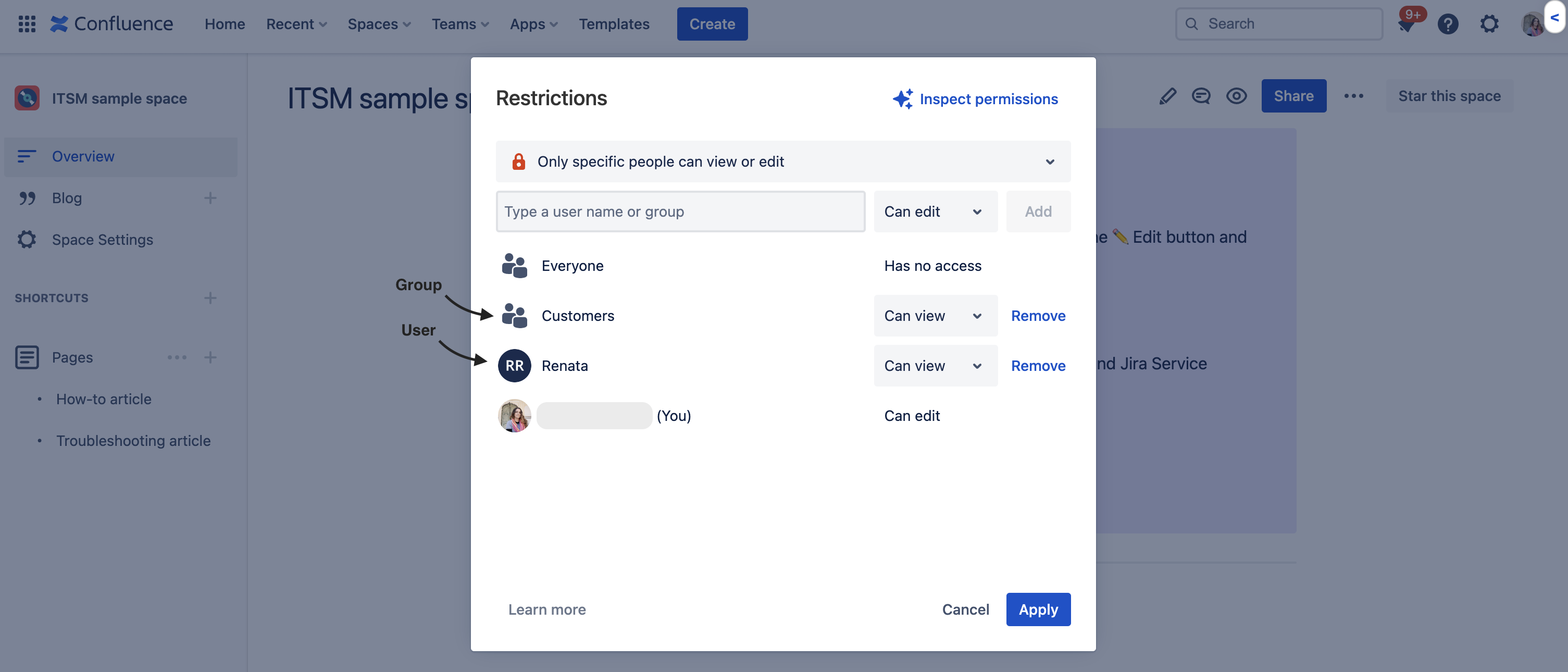
Task: Expand the restriction type dropdown
Action: 783,161
